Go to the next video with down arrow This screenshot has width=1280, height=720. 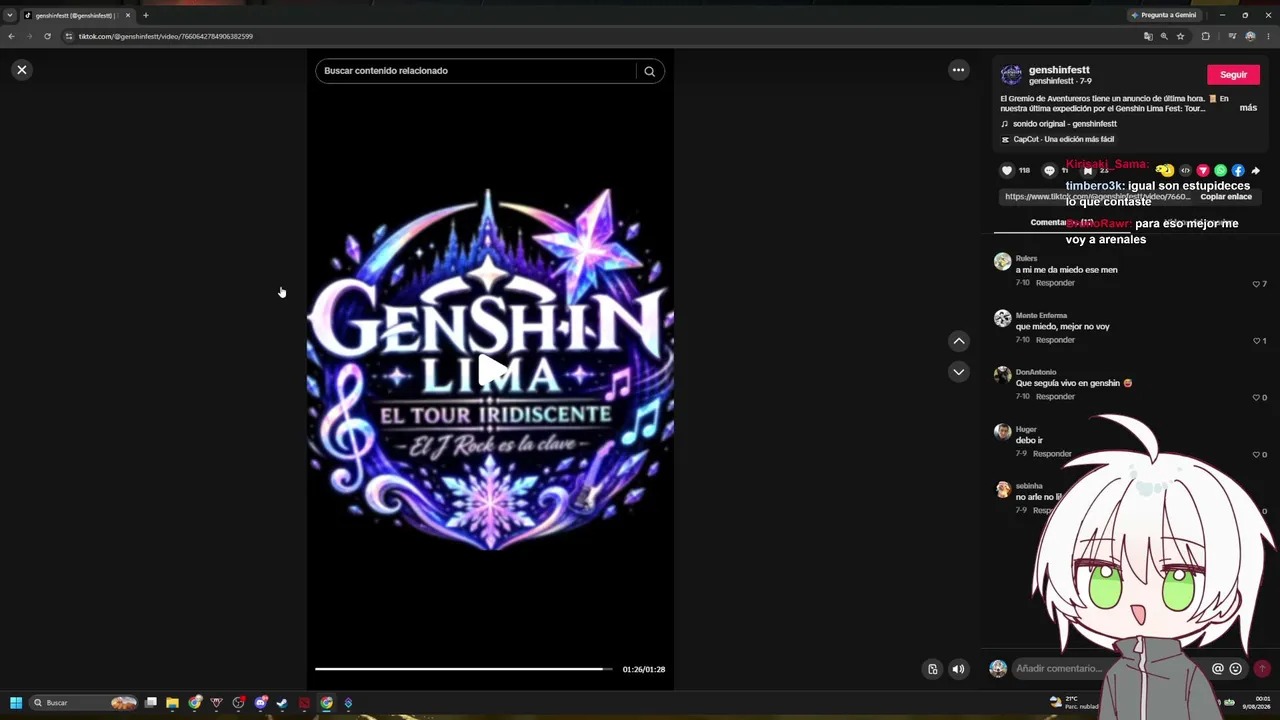click(x=958, y=372)
